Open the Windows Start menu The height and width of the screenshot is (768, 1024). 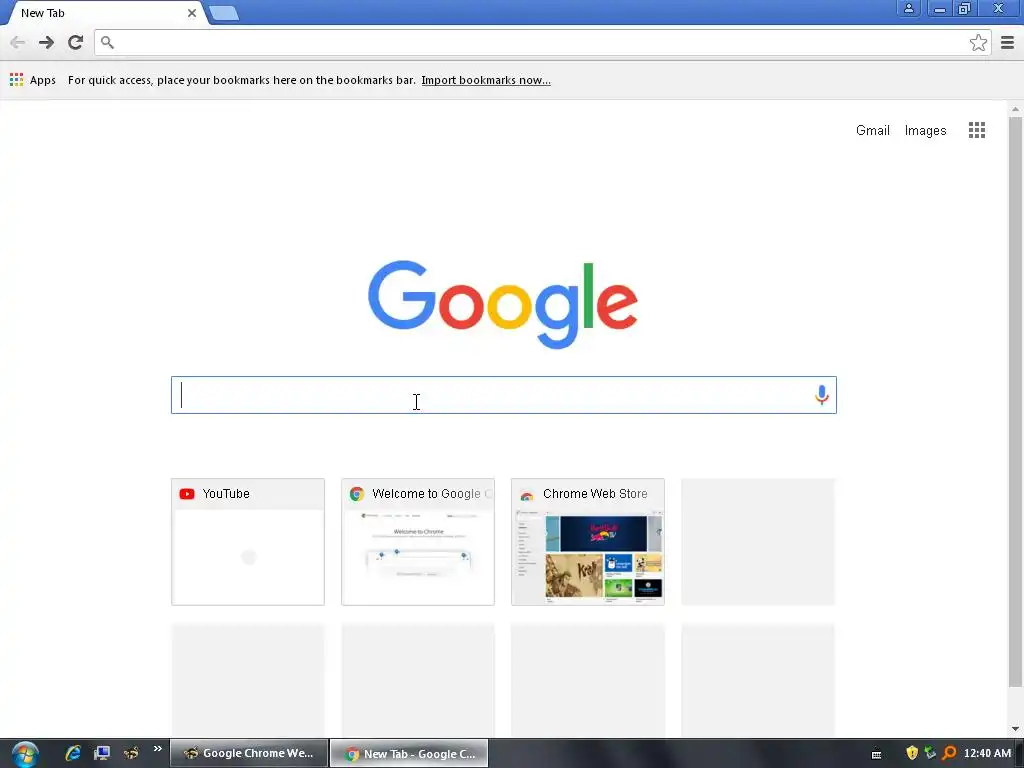pos(25,754)
